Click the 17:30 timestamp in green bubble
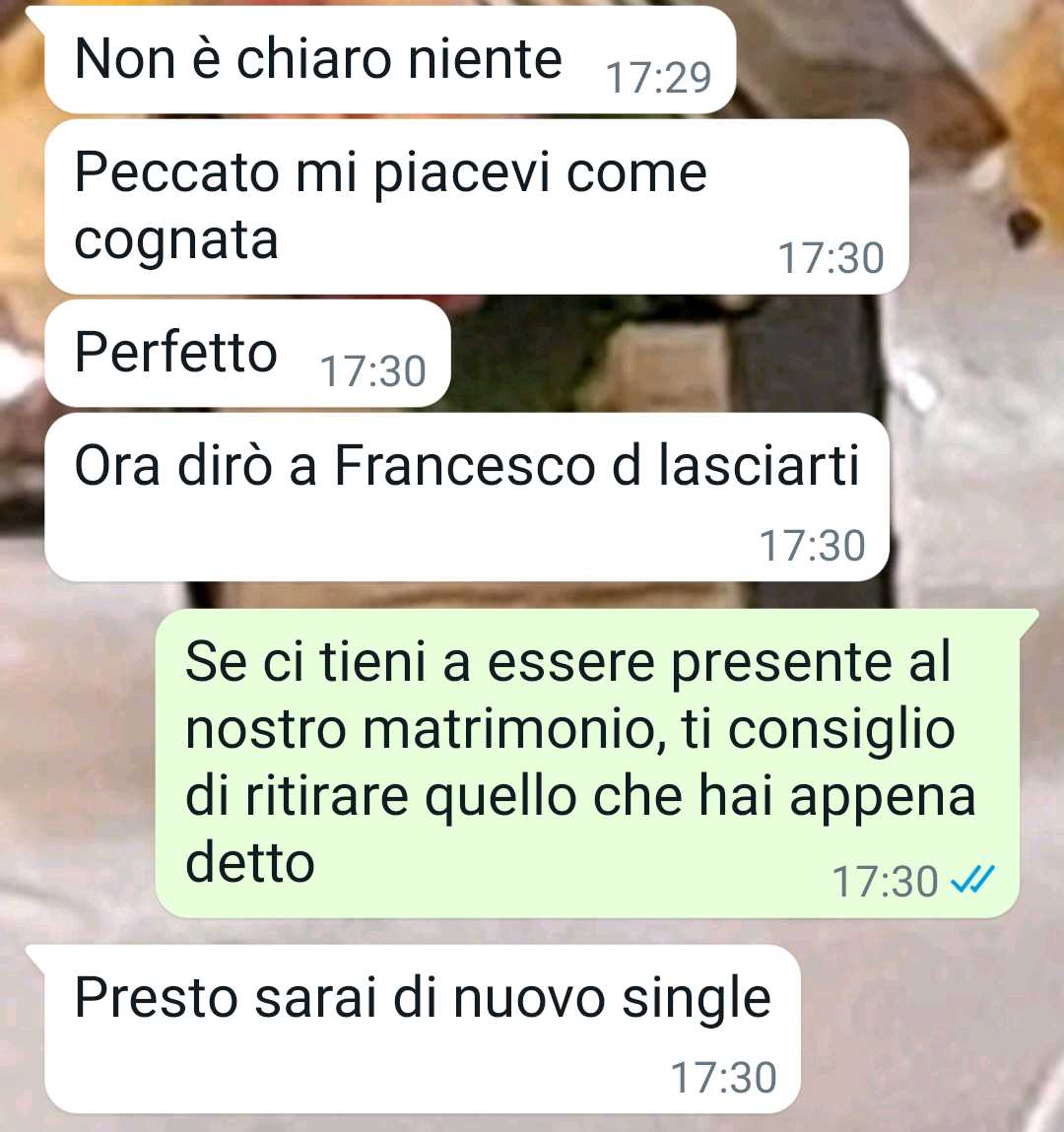 point(885,882)
